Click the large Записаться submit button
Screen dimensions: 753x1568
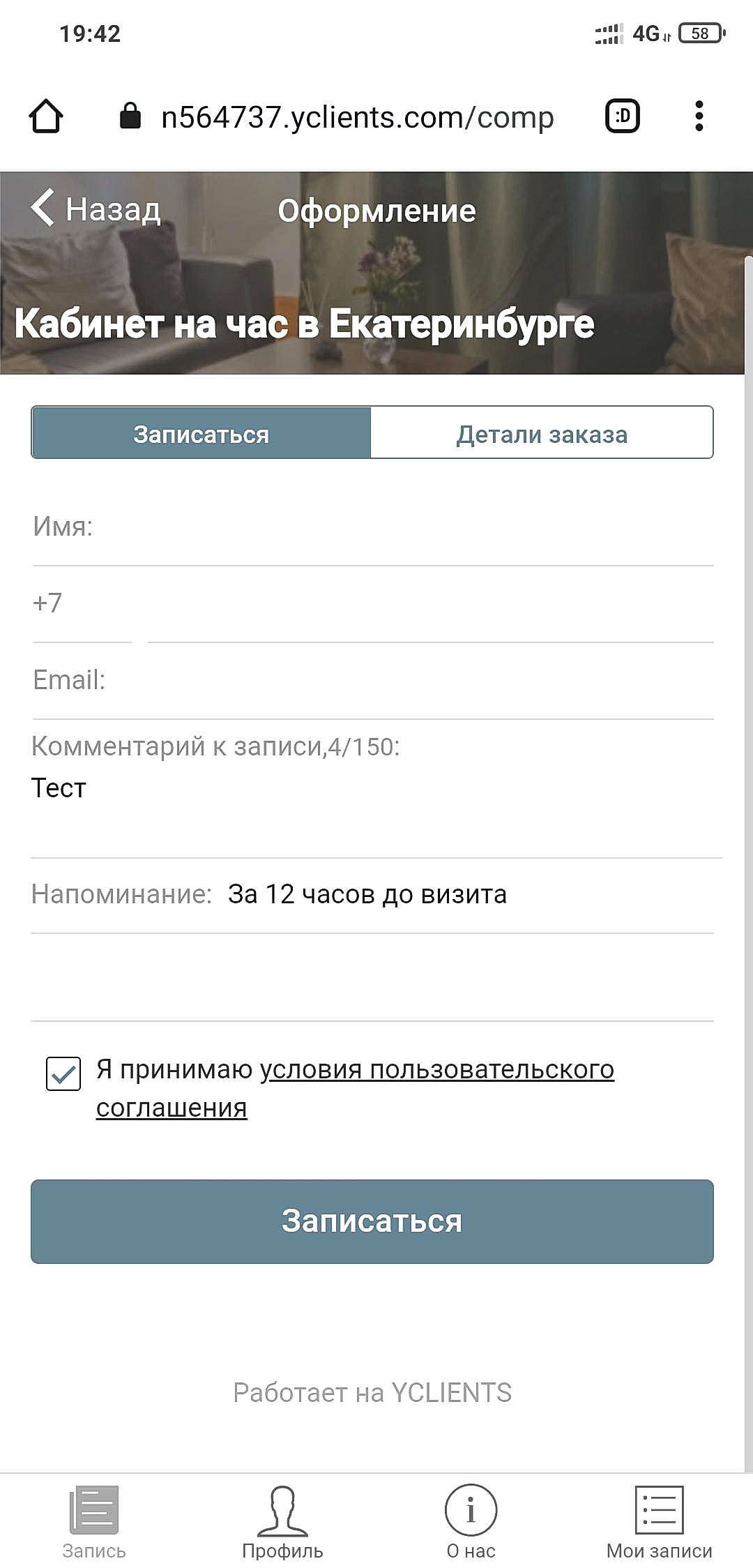pyautogui.click(x=372, y=1221)
